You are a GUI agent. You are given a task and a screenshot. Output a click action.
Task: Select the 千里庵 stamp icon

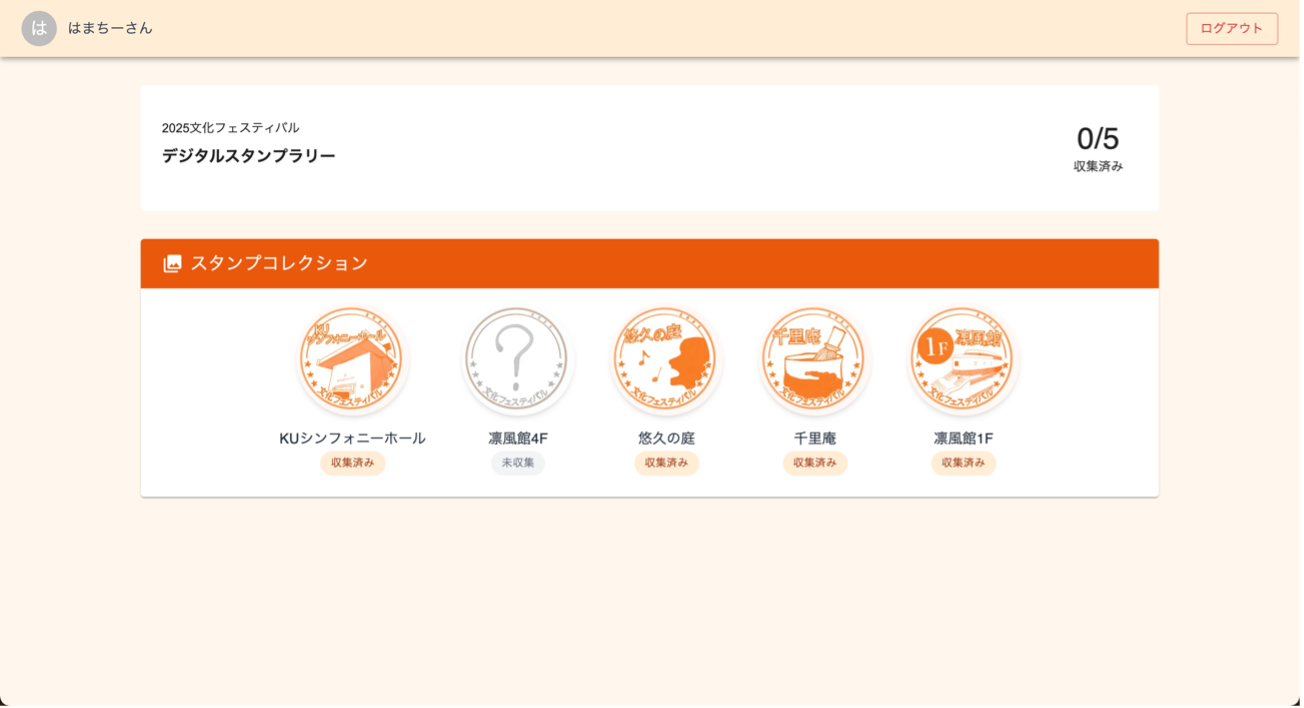814,360
